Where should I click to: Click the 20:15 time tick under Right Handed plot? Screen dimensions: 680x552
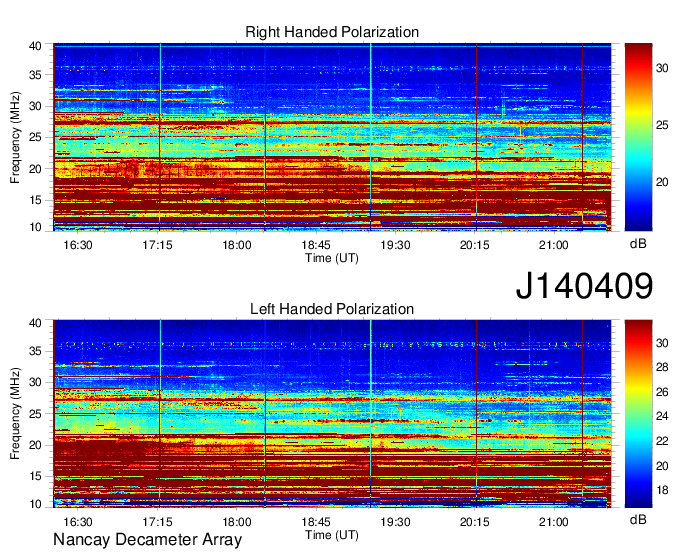coord(475,245)
